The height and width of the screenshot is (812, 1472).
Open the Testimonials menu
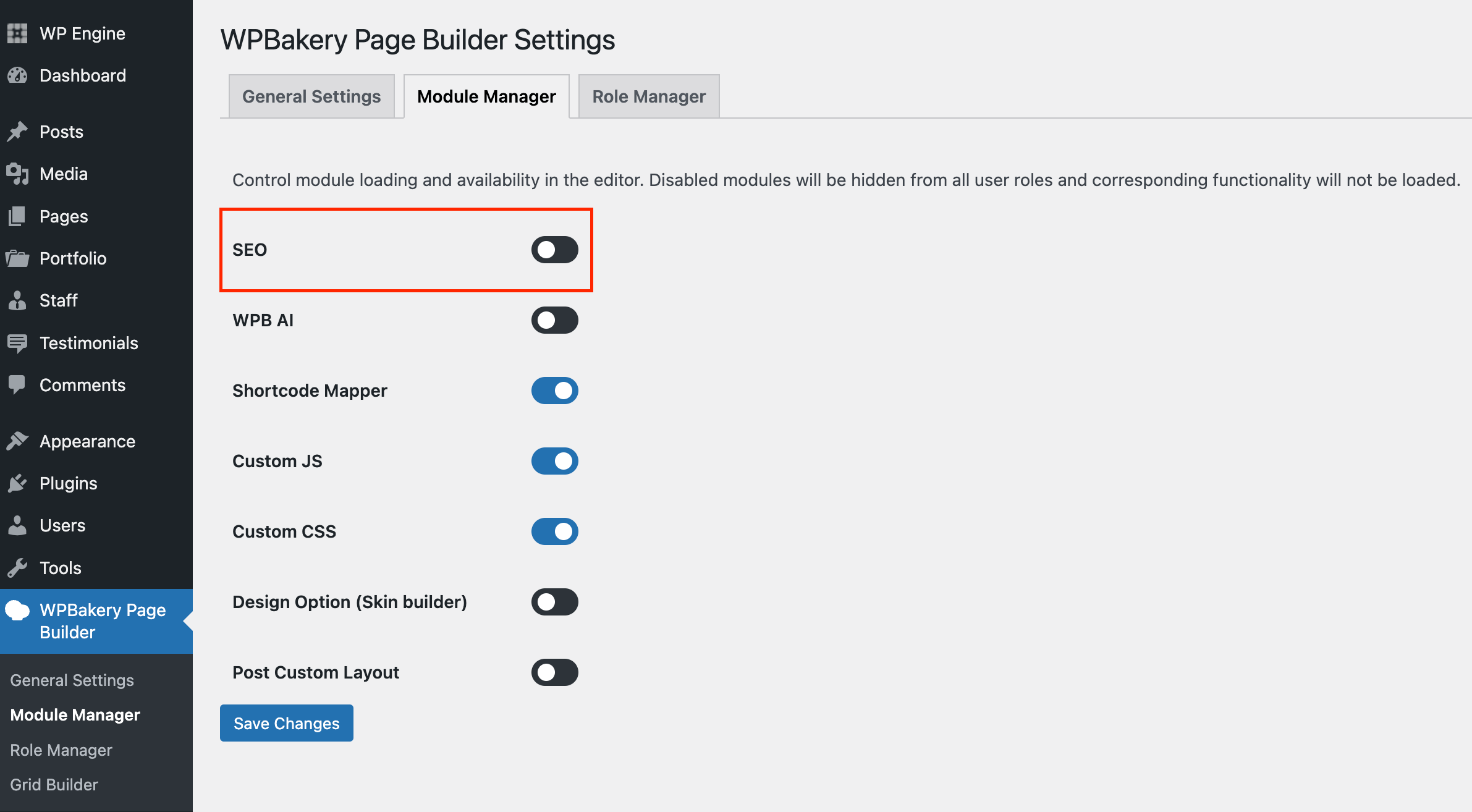pos(96,343)
